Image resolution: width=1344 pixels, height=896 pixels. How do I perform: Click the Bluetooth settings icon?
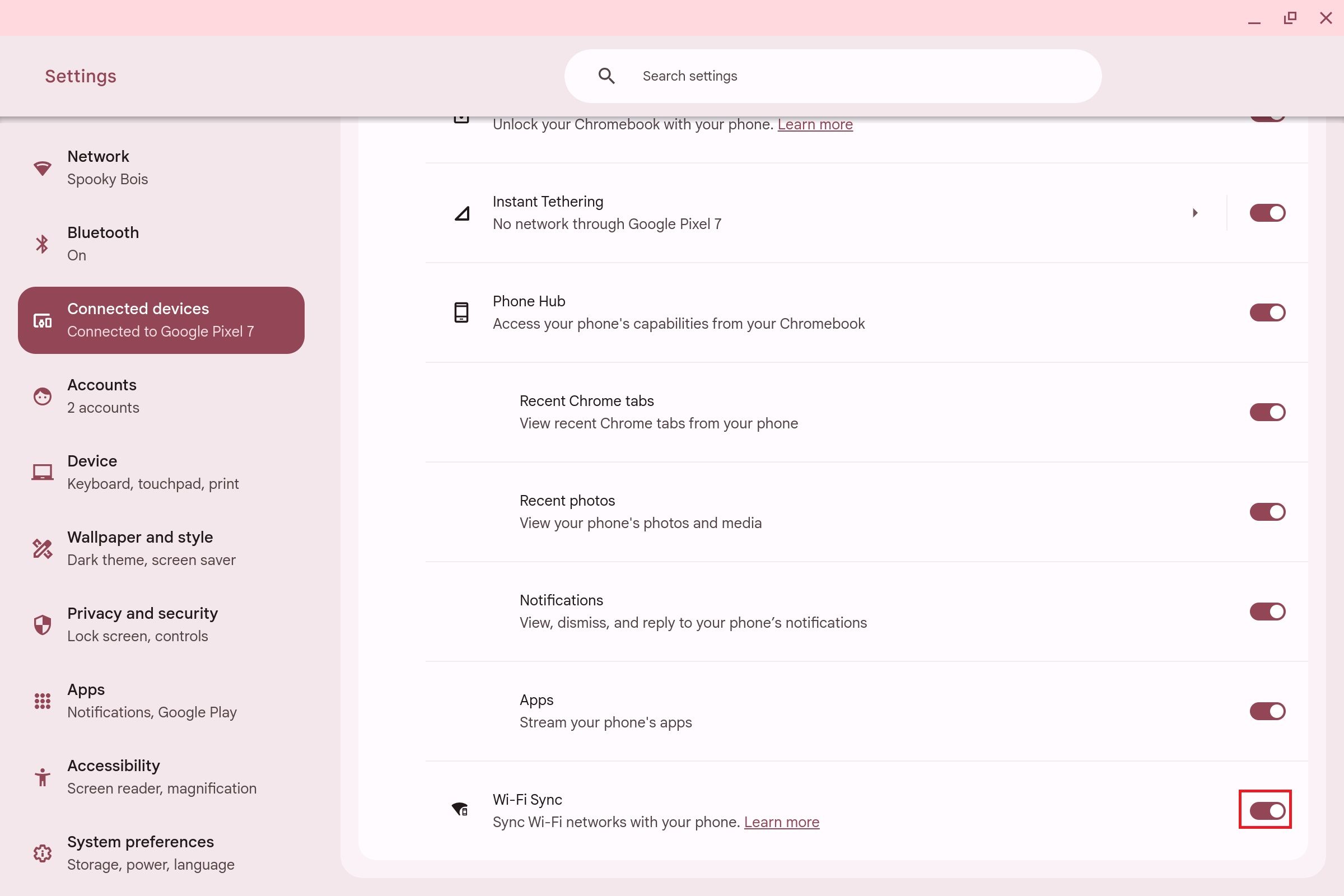tap(41, 244)
